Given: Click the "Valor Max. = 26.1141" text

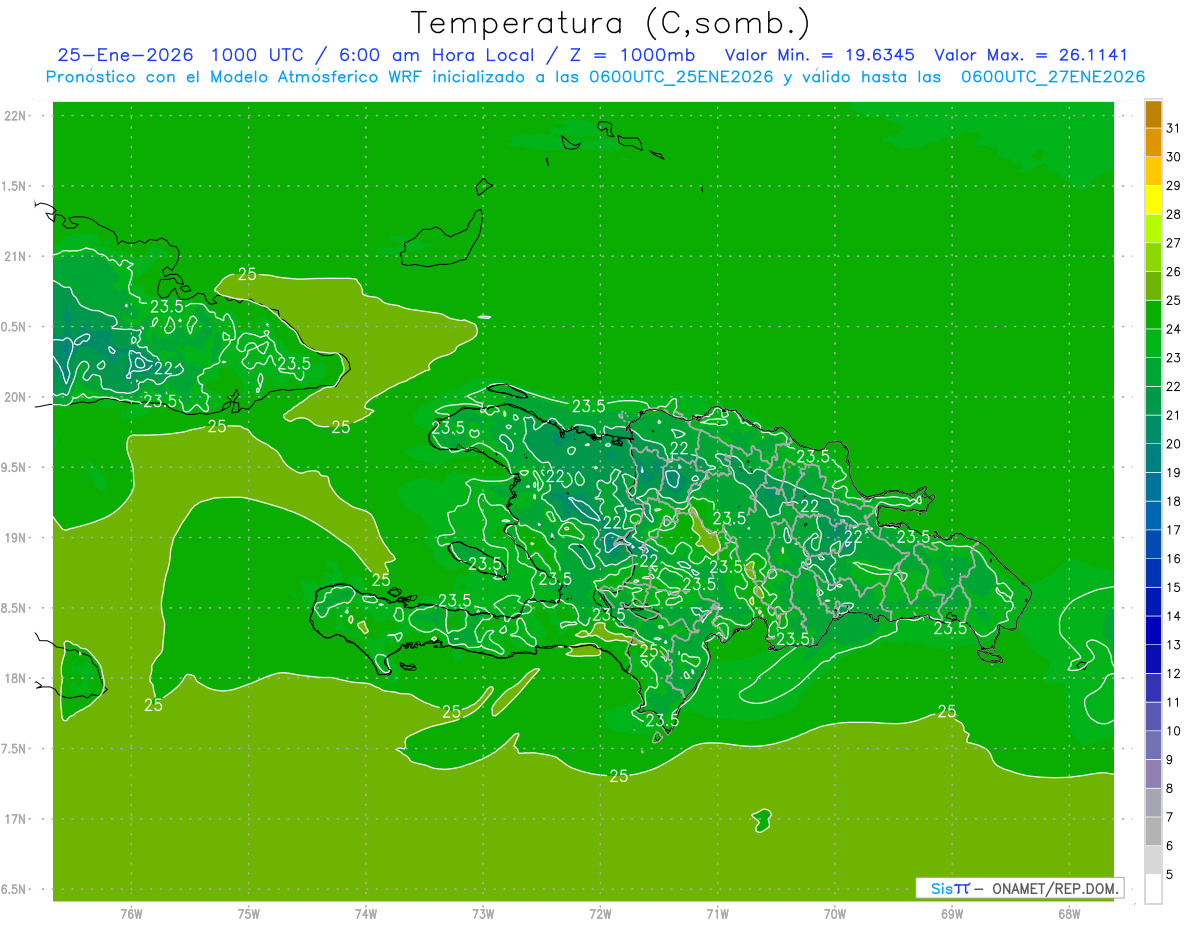Looking at the screenshot, I should point(1031,55).
